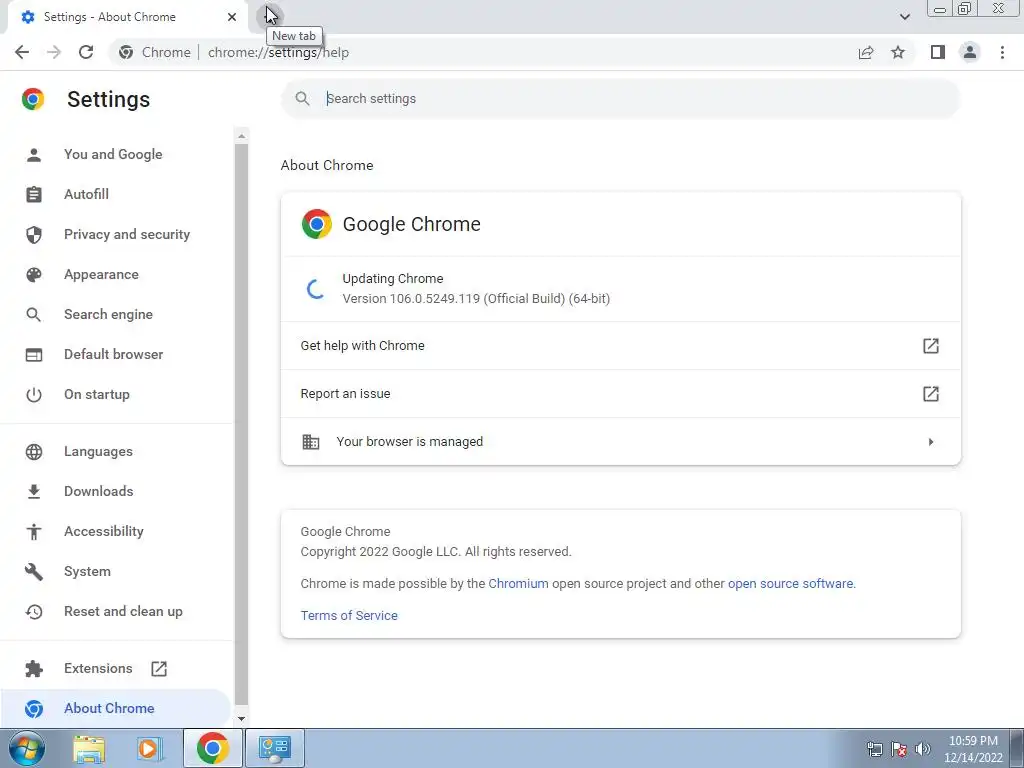Click the back navigation arrow
Screen dimensions: 1024x768
(22, 52)
